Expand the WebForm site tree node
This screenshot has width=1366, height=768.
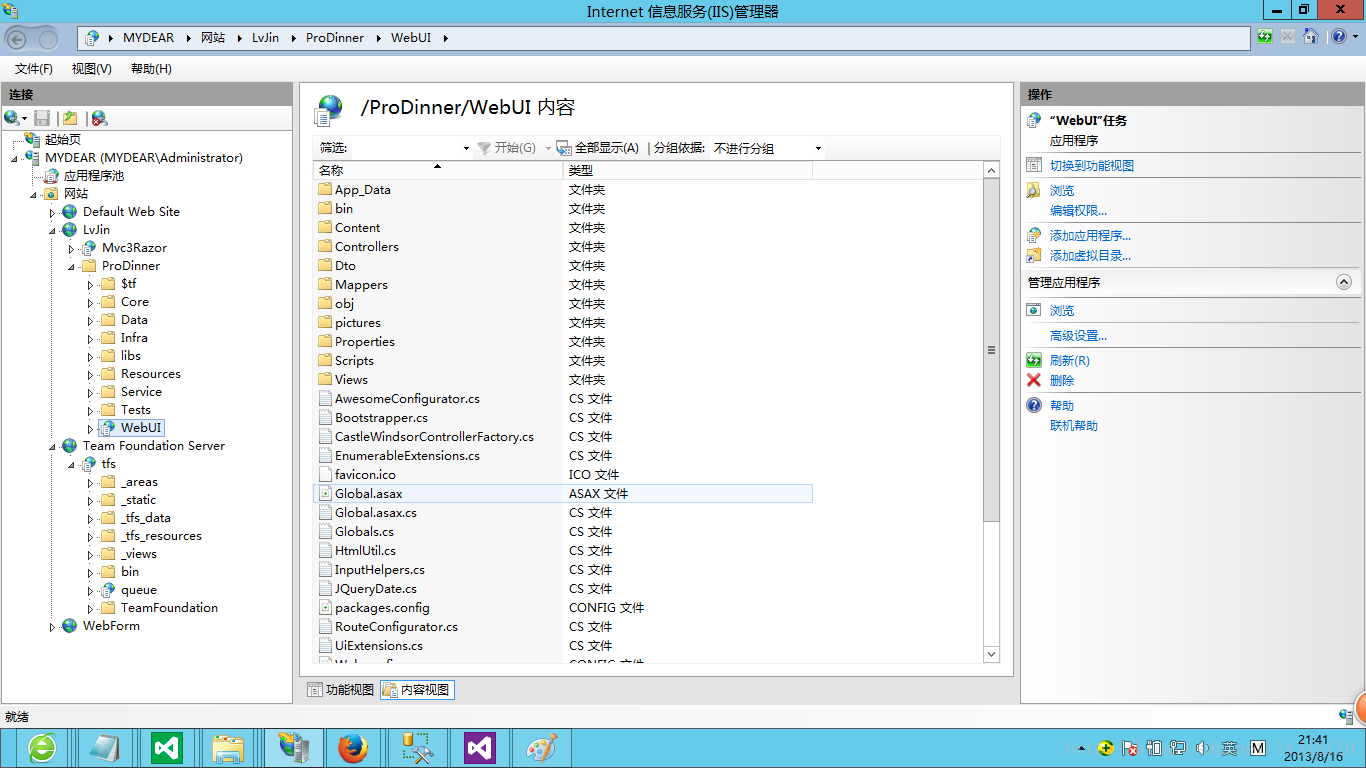[x=53, y=627]
